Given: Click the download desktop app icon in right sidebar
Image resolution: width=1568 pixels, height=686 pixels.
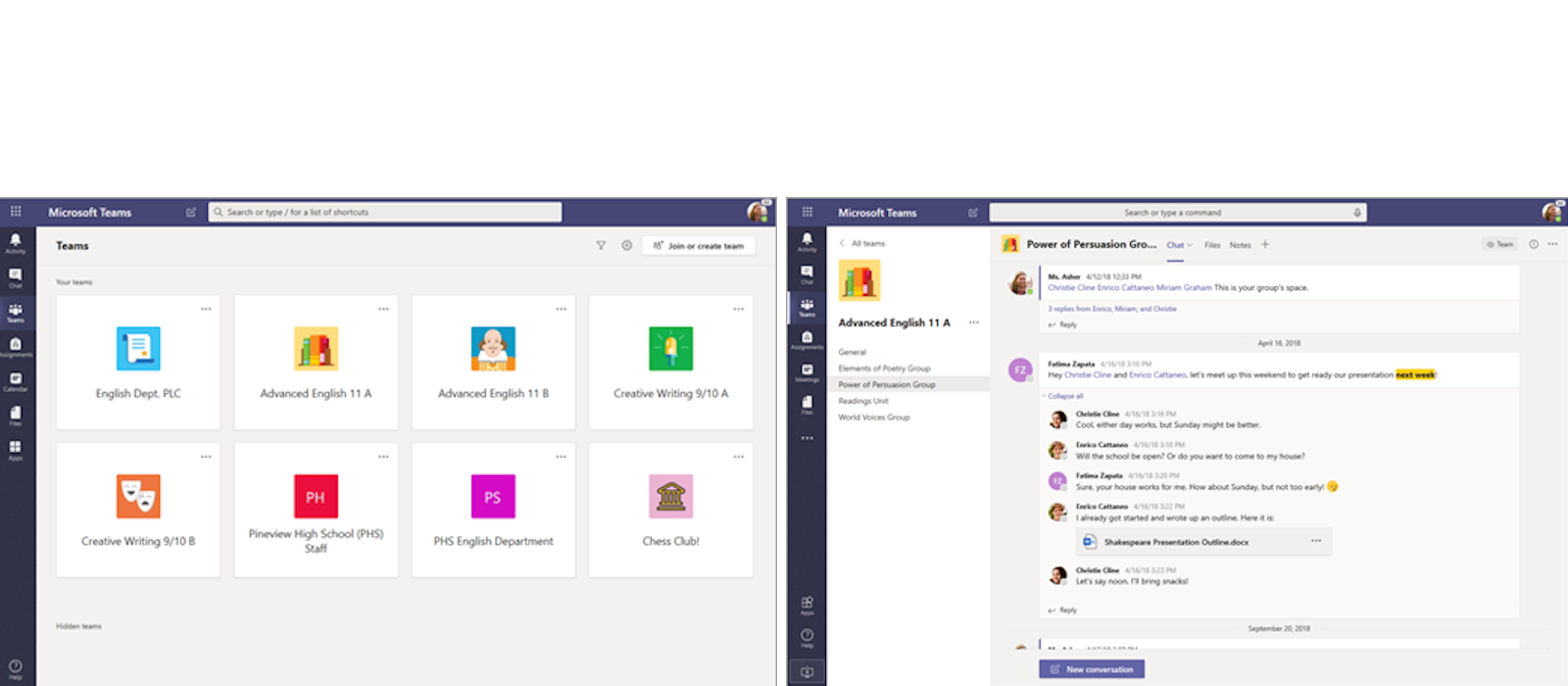Looking at the screenshot, I should 807,672.
